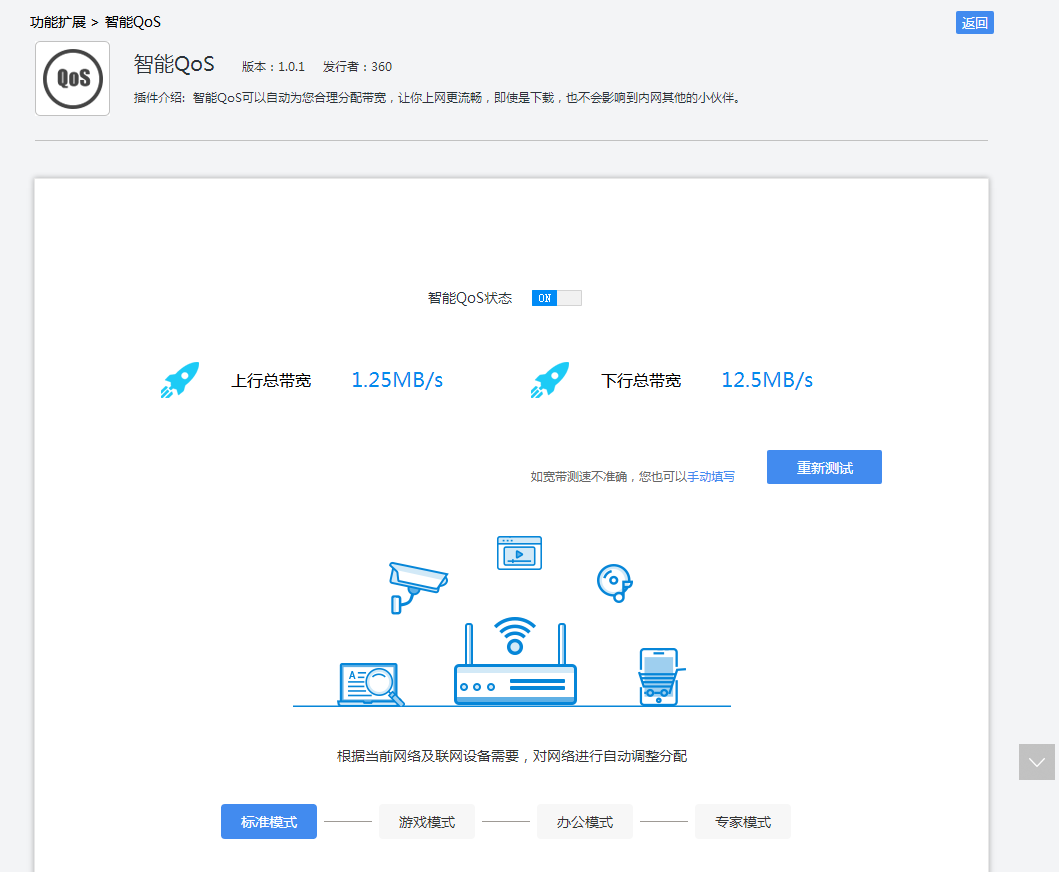Click the 1.25MB/s upload speed value
The height and width of the screenshot is (872, 1059).
point(396,379)
